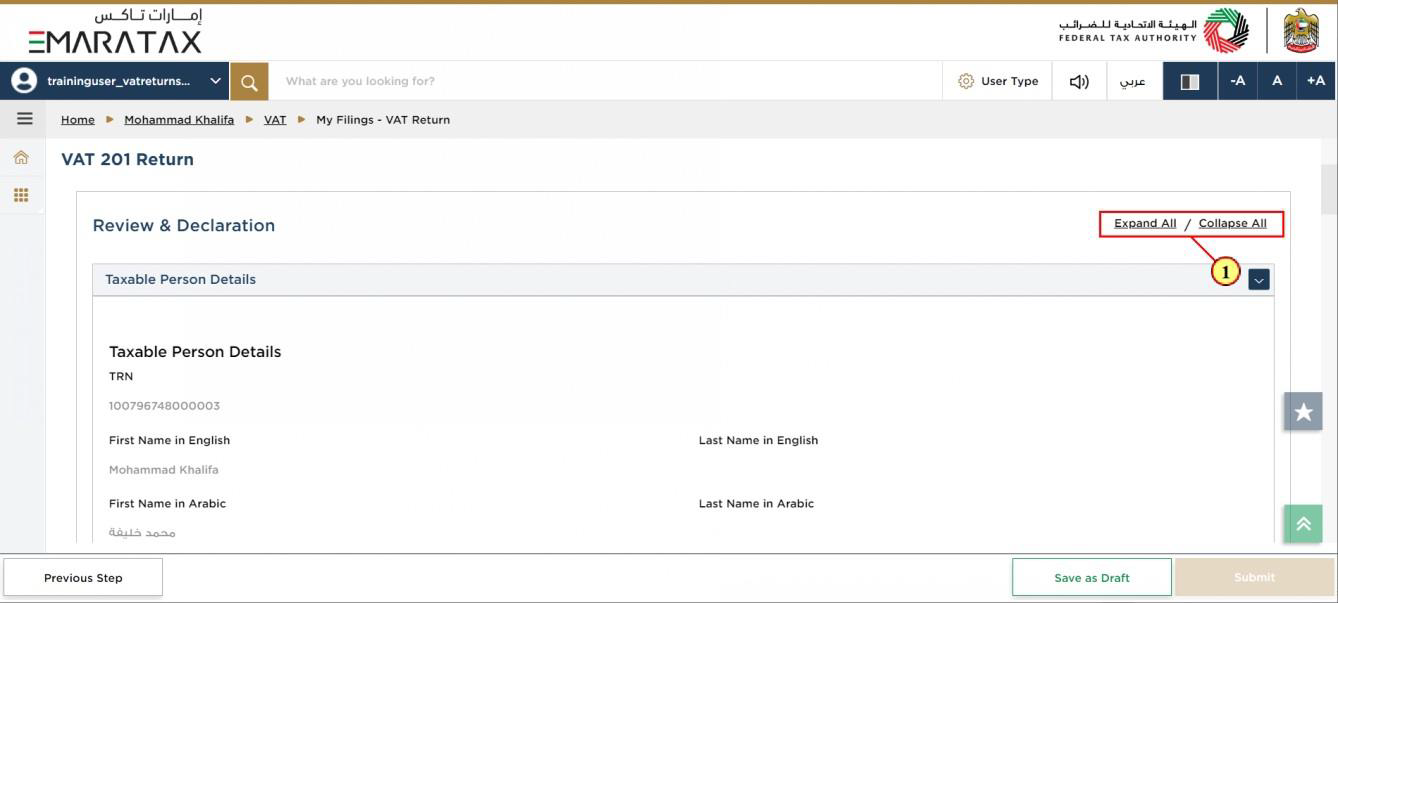Screen dimensions: 1414x801
Task: Select TRN value 100796748000003
Action: (164, 406)
